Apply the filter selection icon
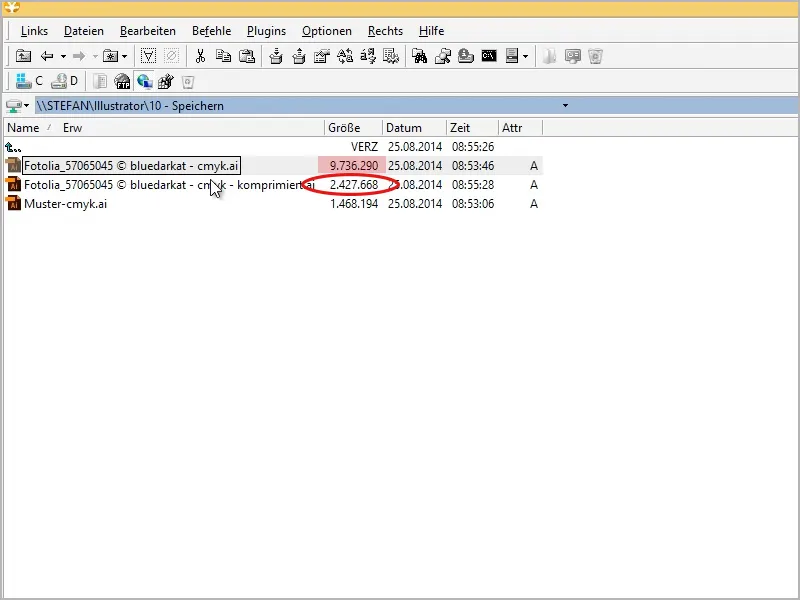Image resolution: width=800 pixels, height=600 pixels. click(148, 56)
